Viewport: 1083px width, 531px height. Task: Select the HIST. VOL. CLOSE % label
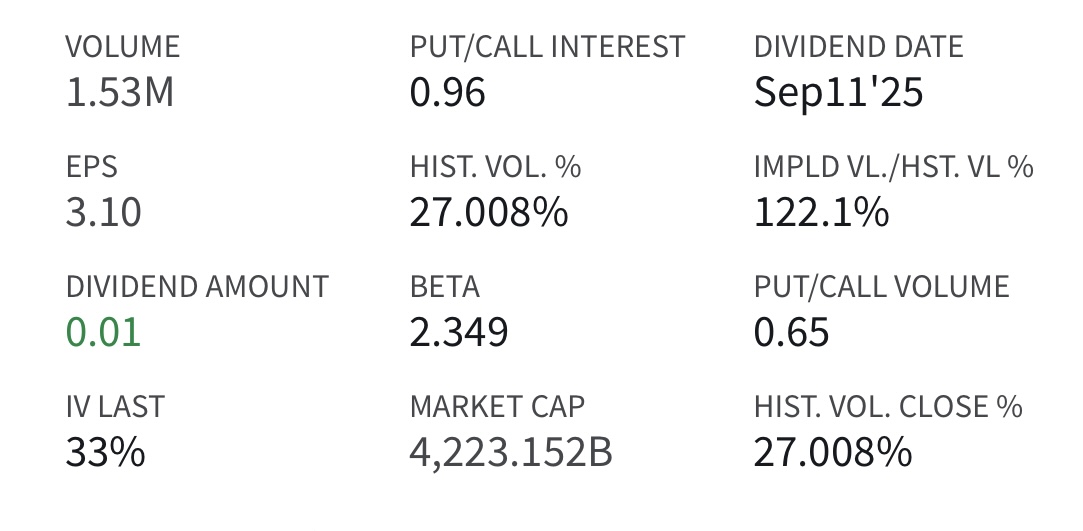pyautogui.click(x=888, y=407)
